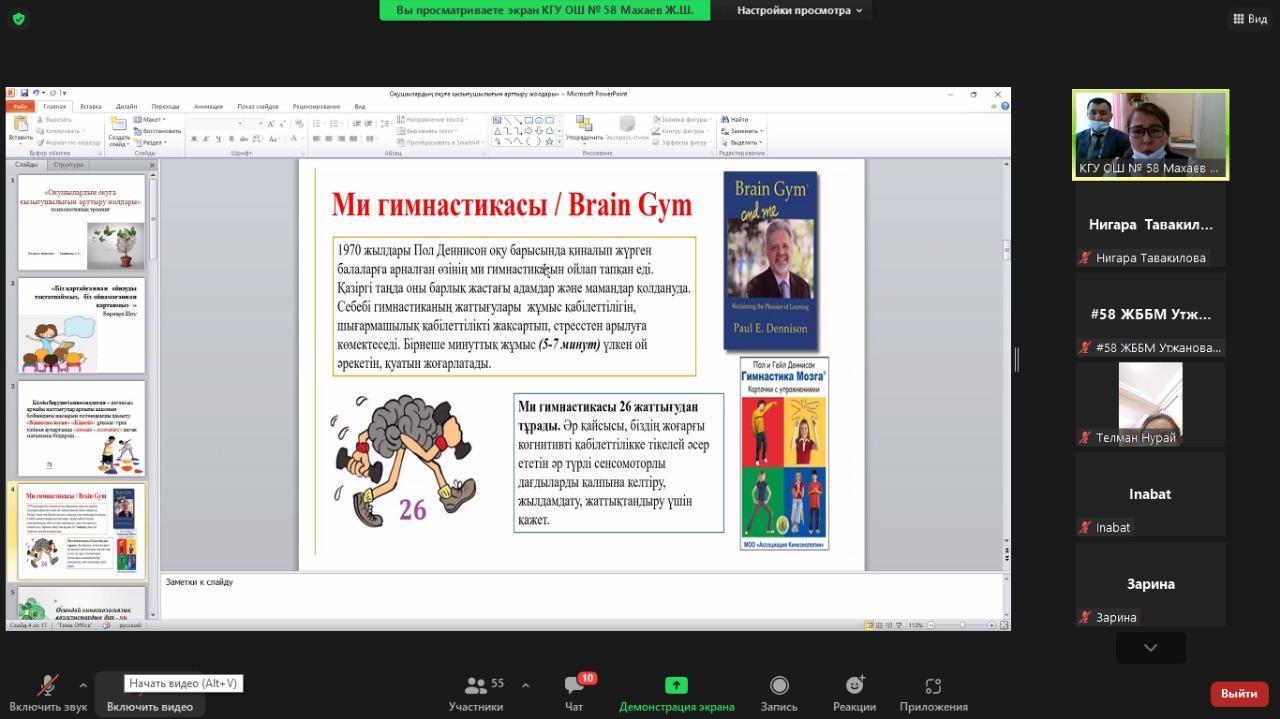Open the View (Вид) layout icon
The image size is (1280, 719).
(1249, 18)
